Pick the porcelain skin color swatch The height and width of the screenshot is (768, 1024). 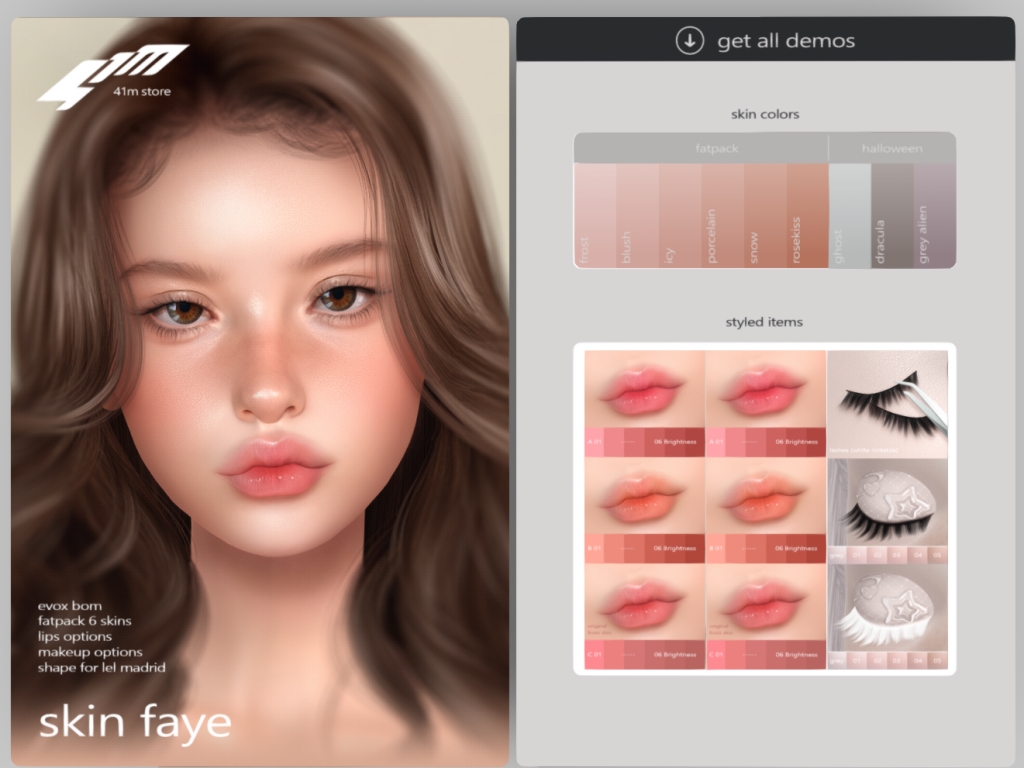pyautogui.click(x=722, y=216)
